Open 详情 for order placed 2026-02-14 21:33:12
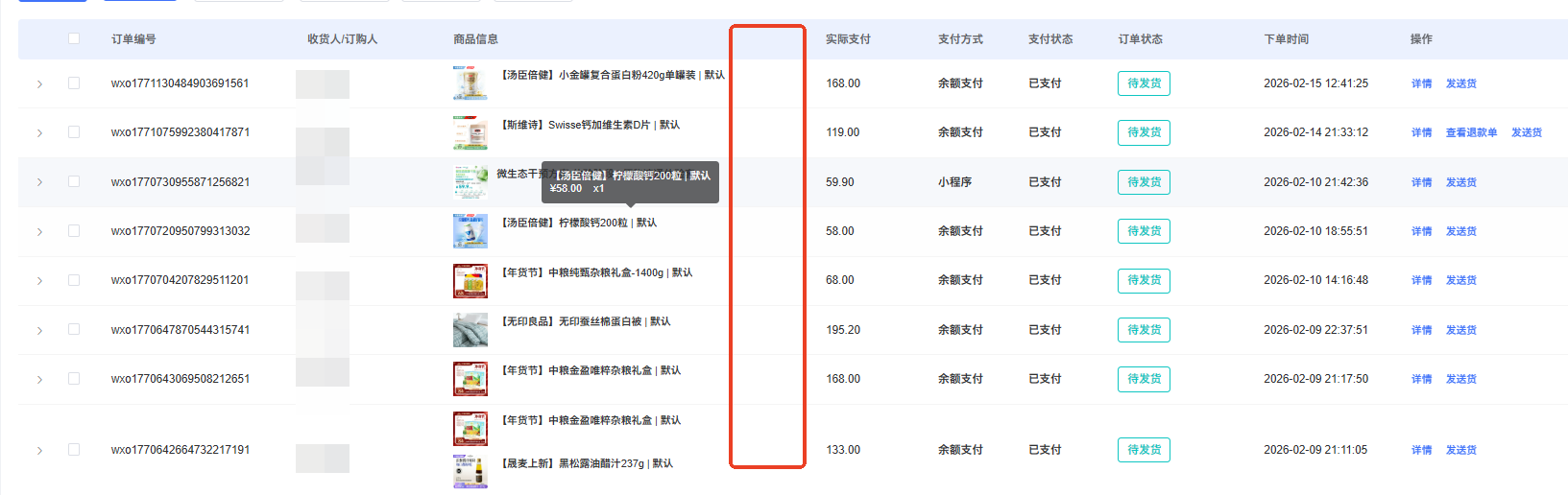This screenshot has height=495, width=1568. click(1421, 133)
